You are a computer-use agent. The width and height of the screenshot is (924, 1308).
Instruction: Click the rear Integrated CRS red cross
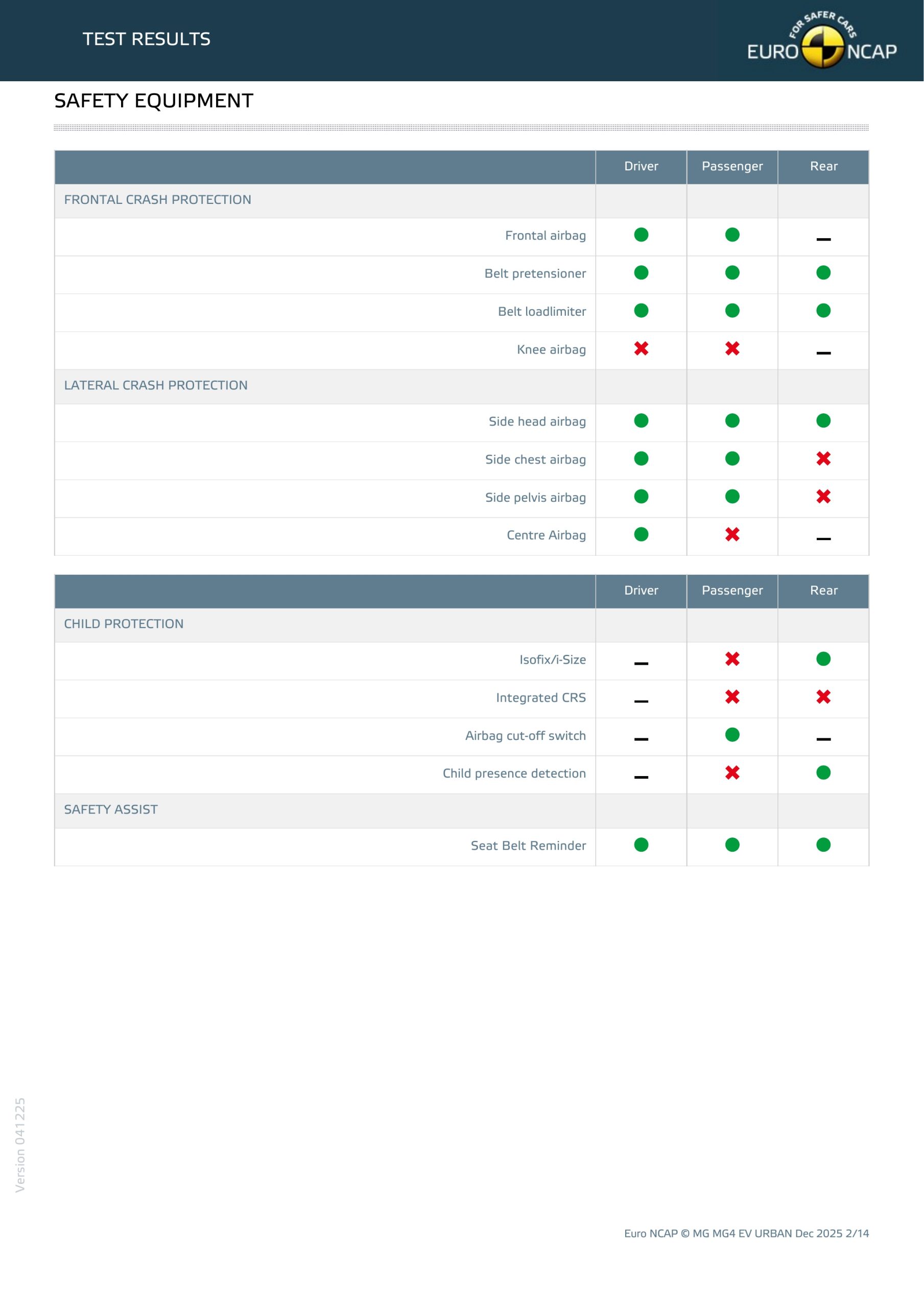point(823,697)
